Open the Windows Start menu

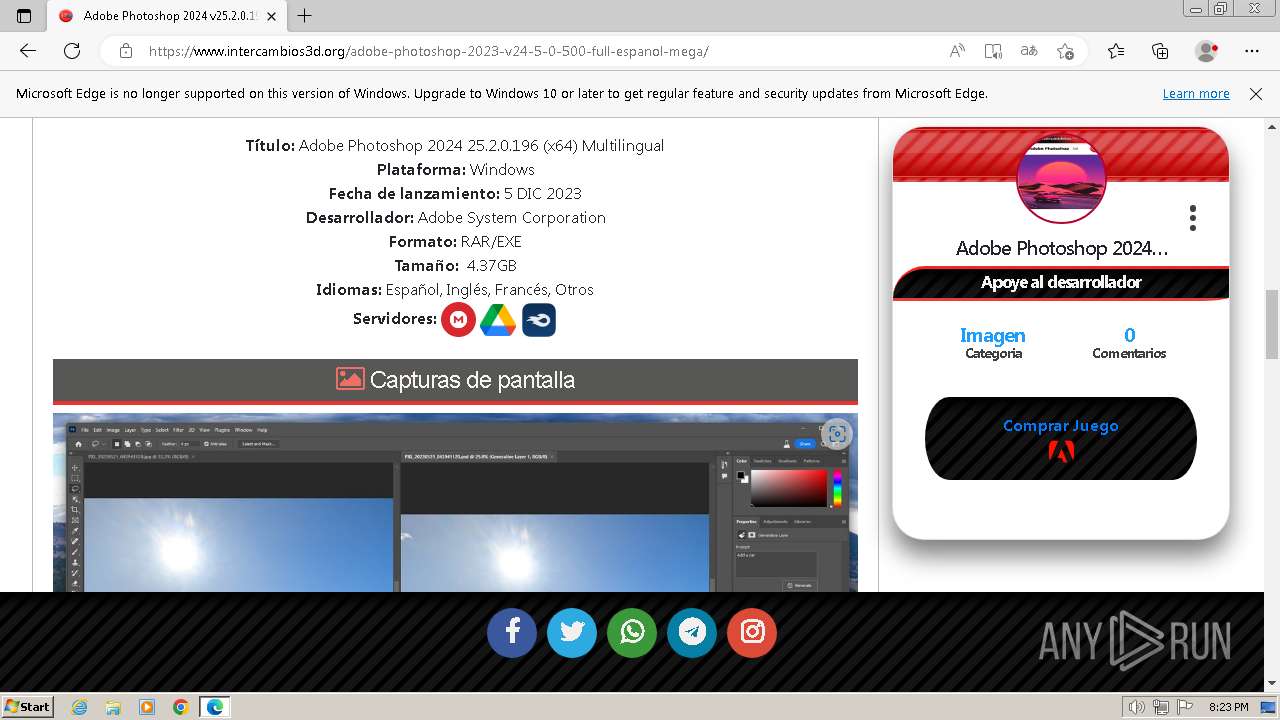pyautogui.click(x=27, y=706)
